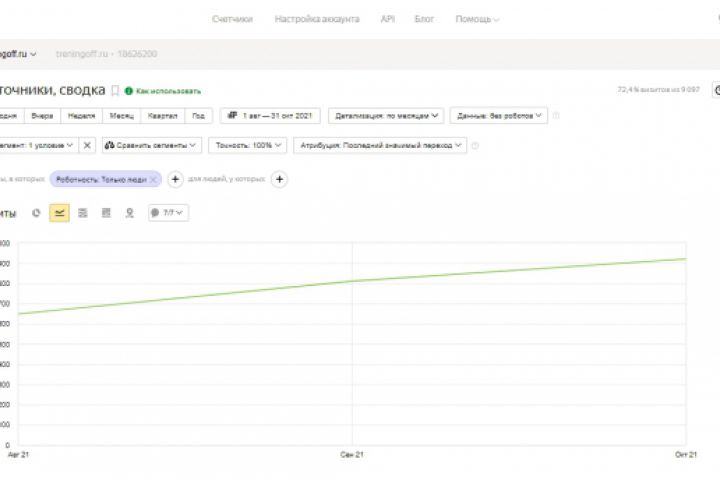The height and width of the screenshot is (480, 720).
Task: Remove the Роботность: Только люди filter chip
Action: pos(154,180)
